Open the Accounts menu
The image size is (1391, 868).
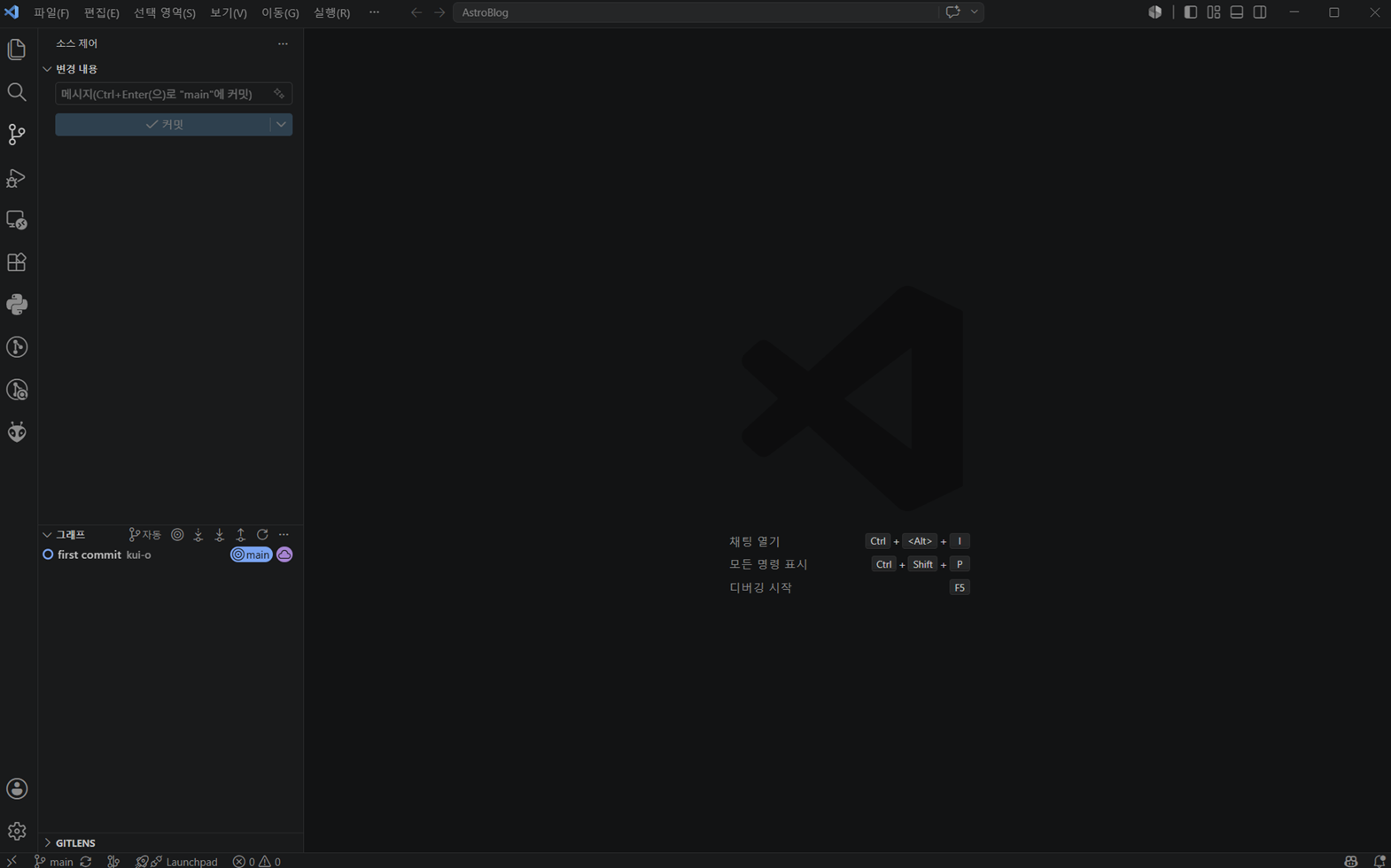click(17, 789)
